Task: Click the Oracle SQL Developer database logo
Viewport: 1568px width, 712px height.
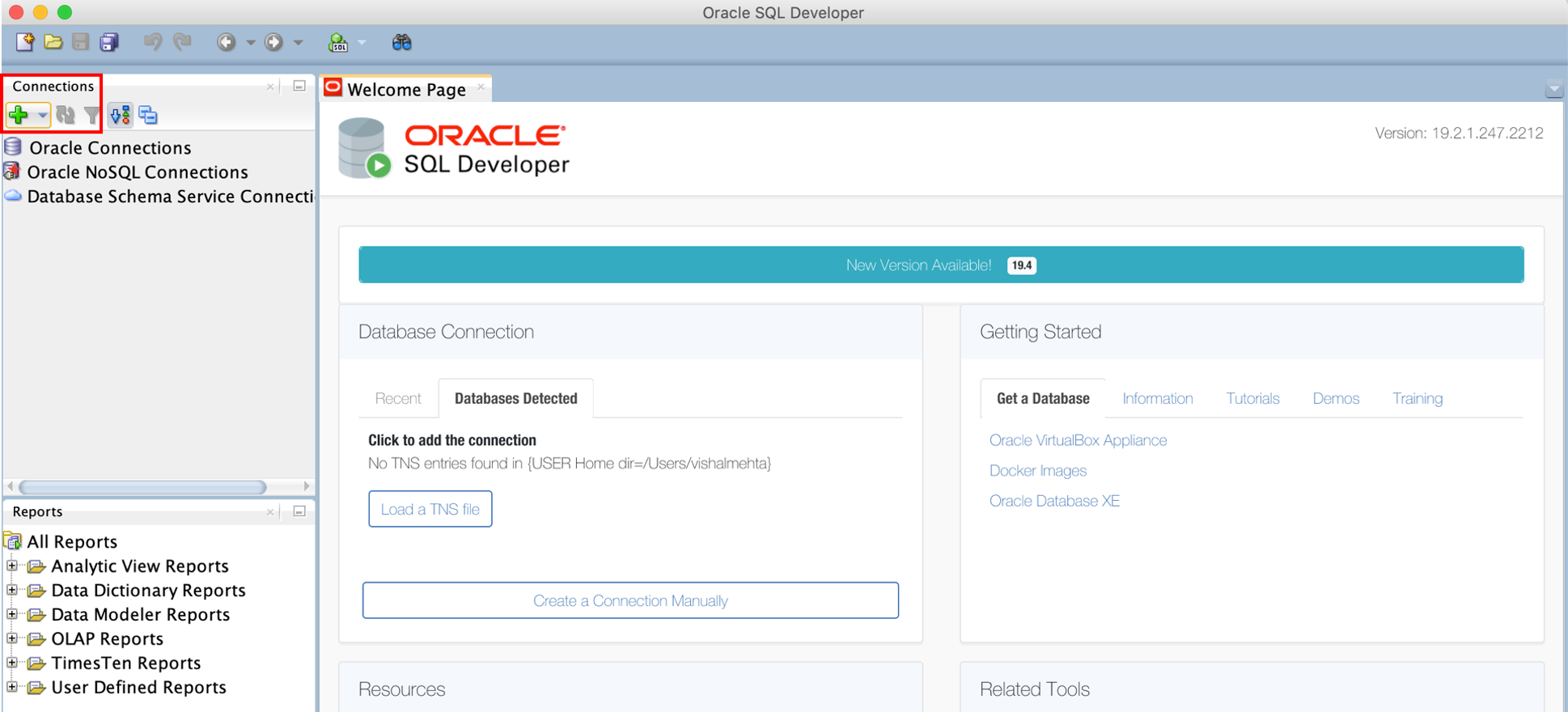Action: click(x=364, y=148)
